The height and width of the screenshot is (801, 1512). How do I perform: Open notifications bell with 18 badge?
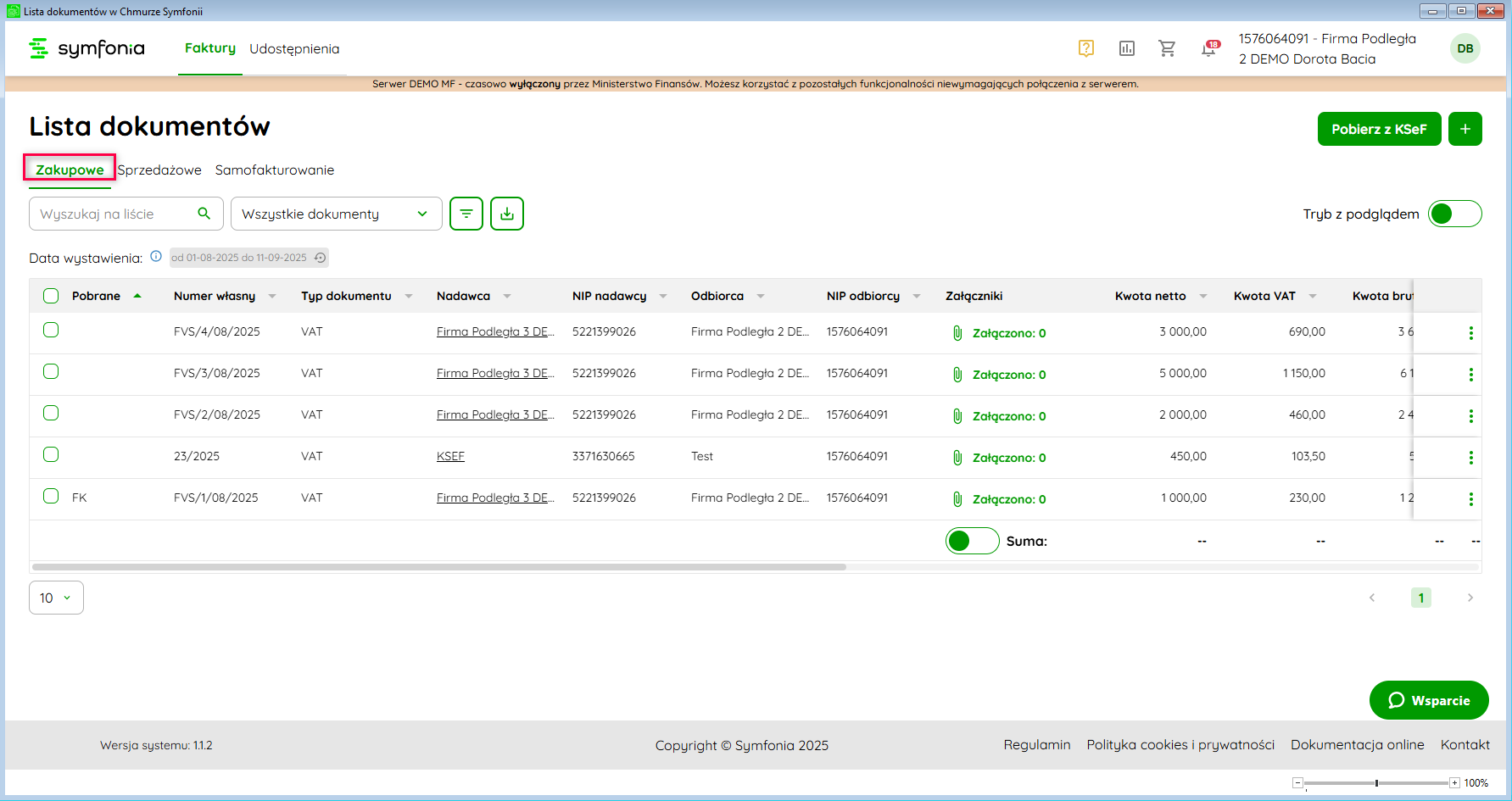coord(1208,49)
